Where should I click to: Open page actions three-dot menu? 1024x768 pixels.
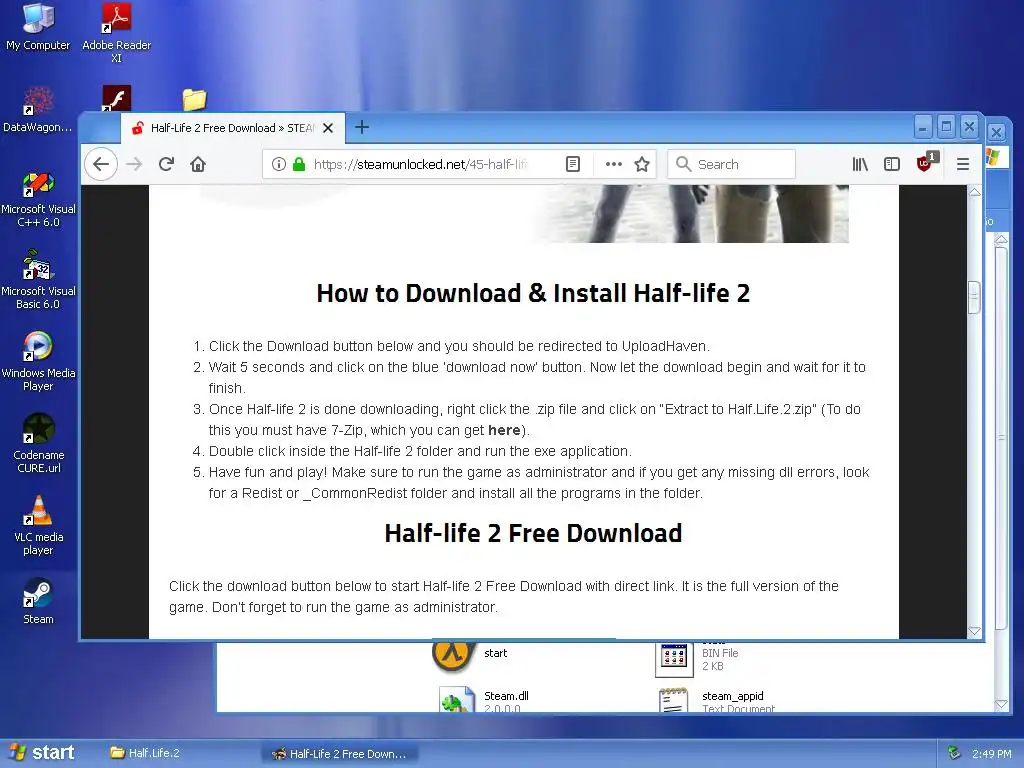click(613, 164)
